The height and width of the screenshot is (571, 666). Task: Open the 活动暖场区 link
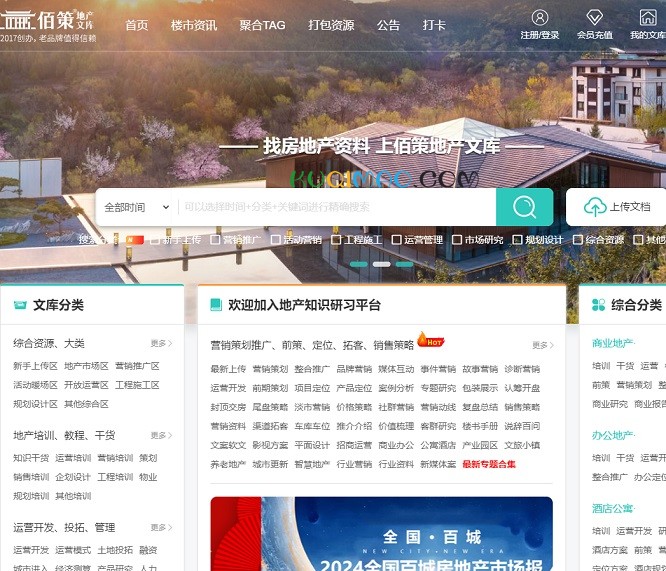tap(35, 385)
